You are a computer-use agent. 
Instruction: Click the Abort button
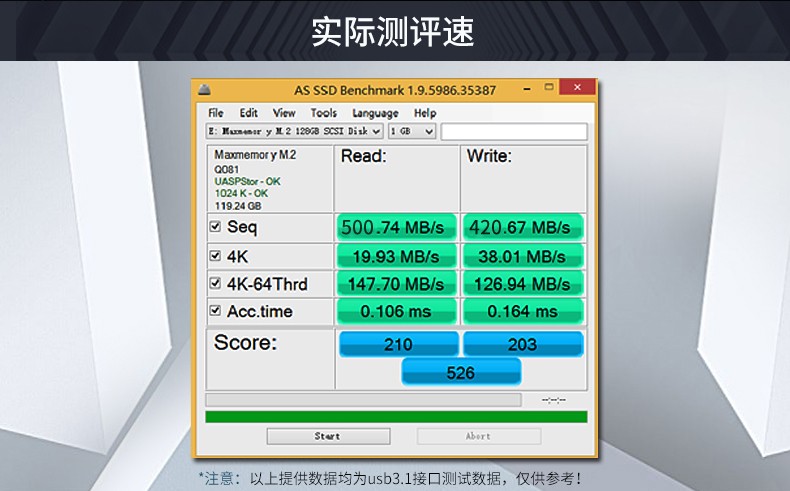pos(479,436)
